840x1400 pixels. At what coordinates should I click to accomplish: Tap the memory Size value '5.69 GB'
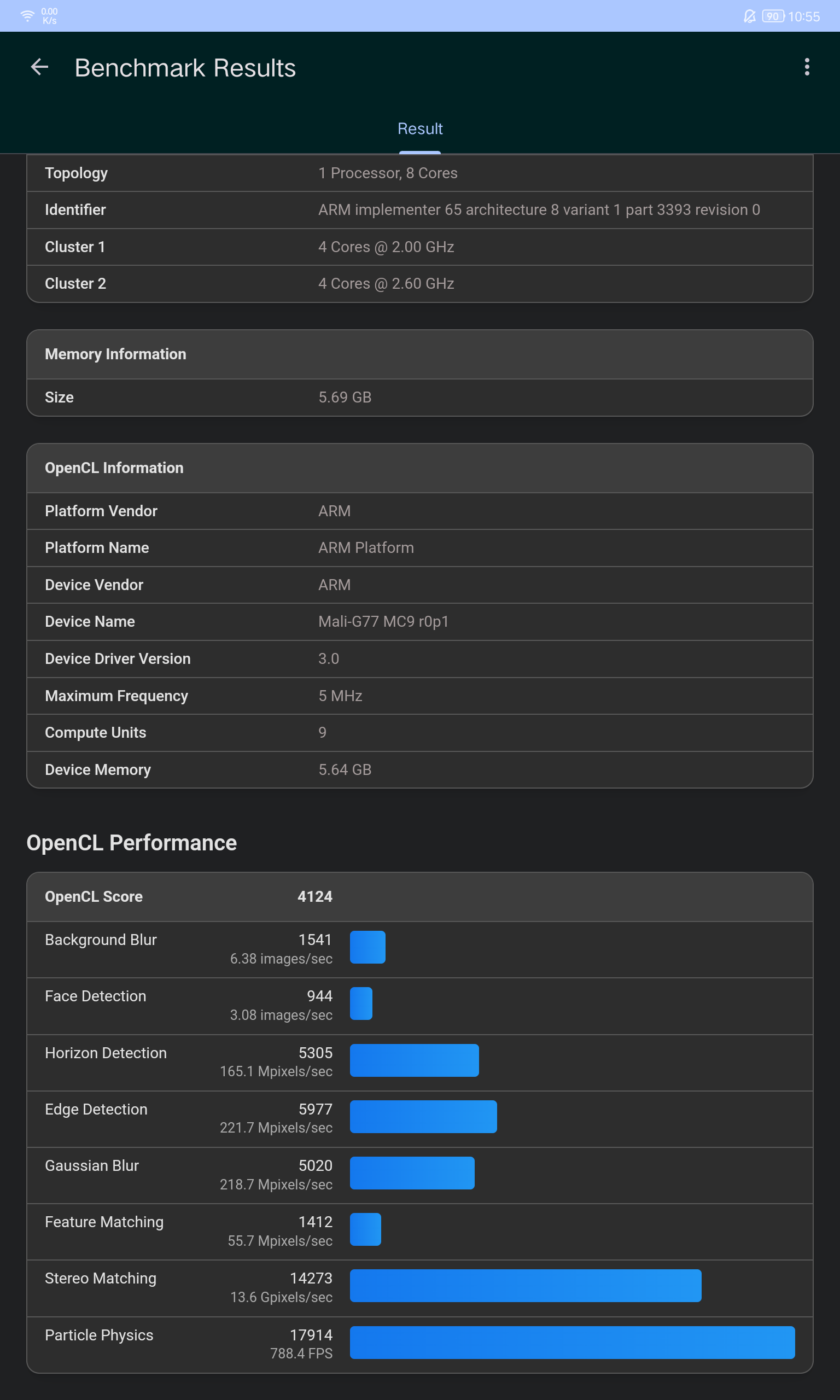click(345, 397)
